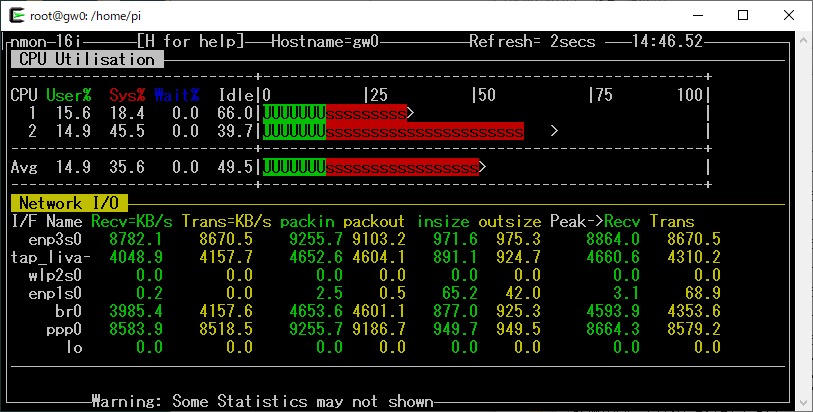Viewport: 813px width, 412px height.
Task: Click the scrollbar up arrow
Action: point(803,39)
